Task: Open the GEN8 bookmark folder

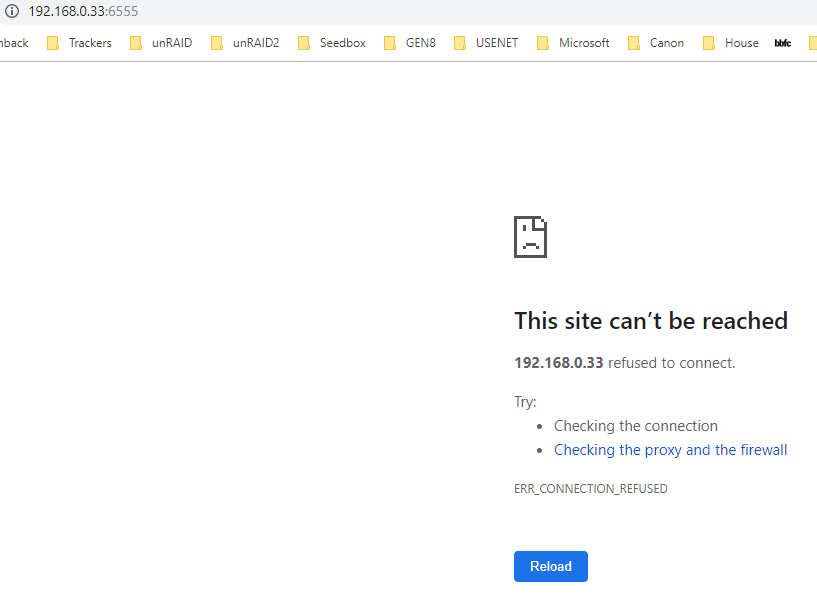Action: (410, 43)
